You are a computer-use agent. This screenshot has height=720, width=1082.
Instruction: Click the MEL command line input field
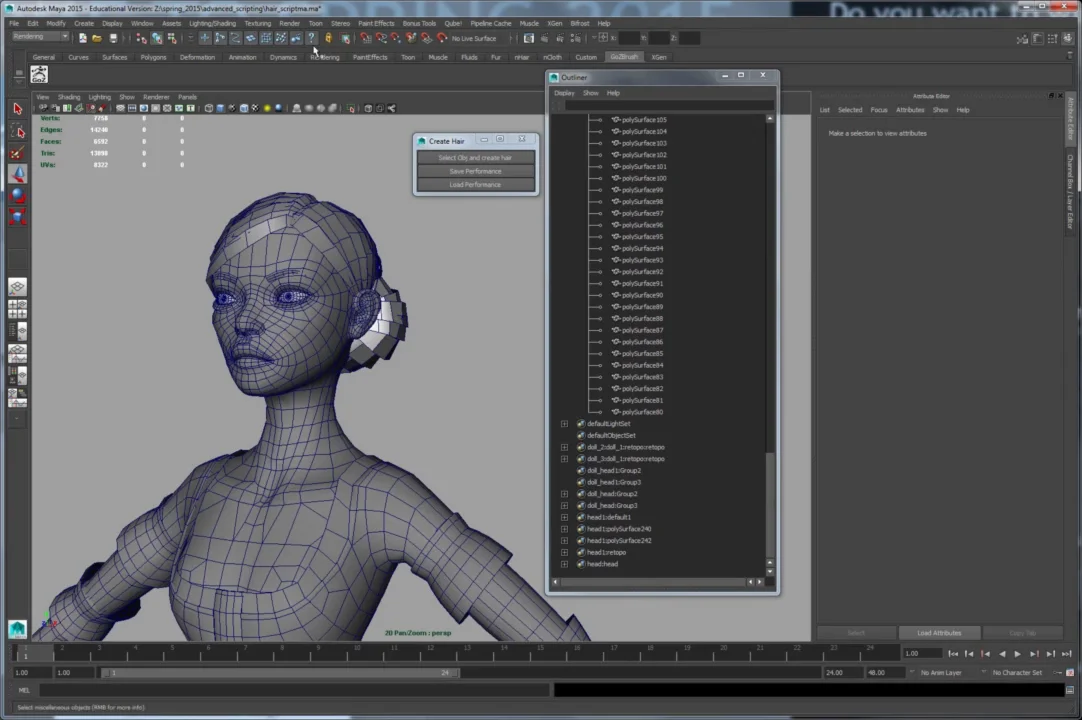(x=294, y=690)
